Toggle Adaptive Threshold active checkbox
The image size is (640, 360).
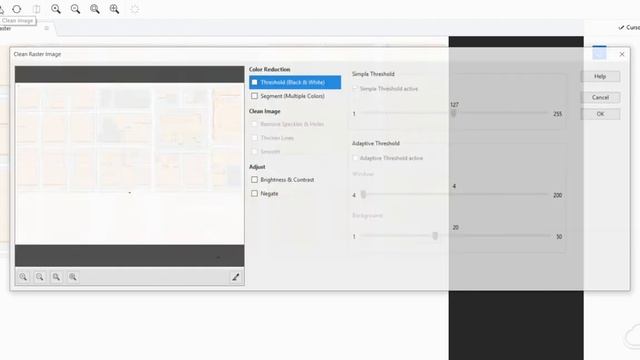(x=355, y=158)
